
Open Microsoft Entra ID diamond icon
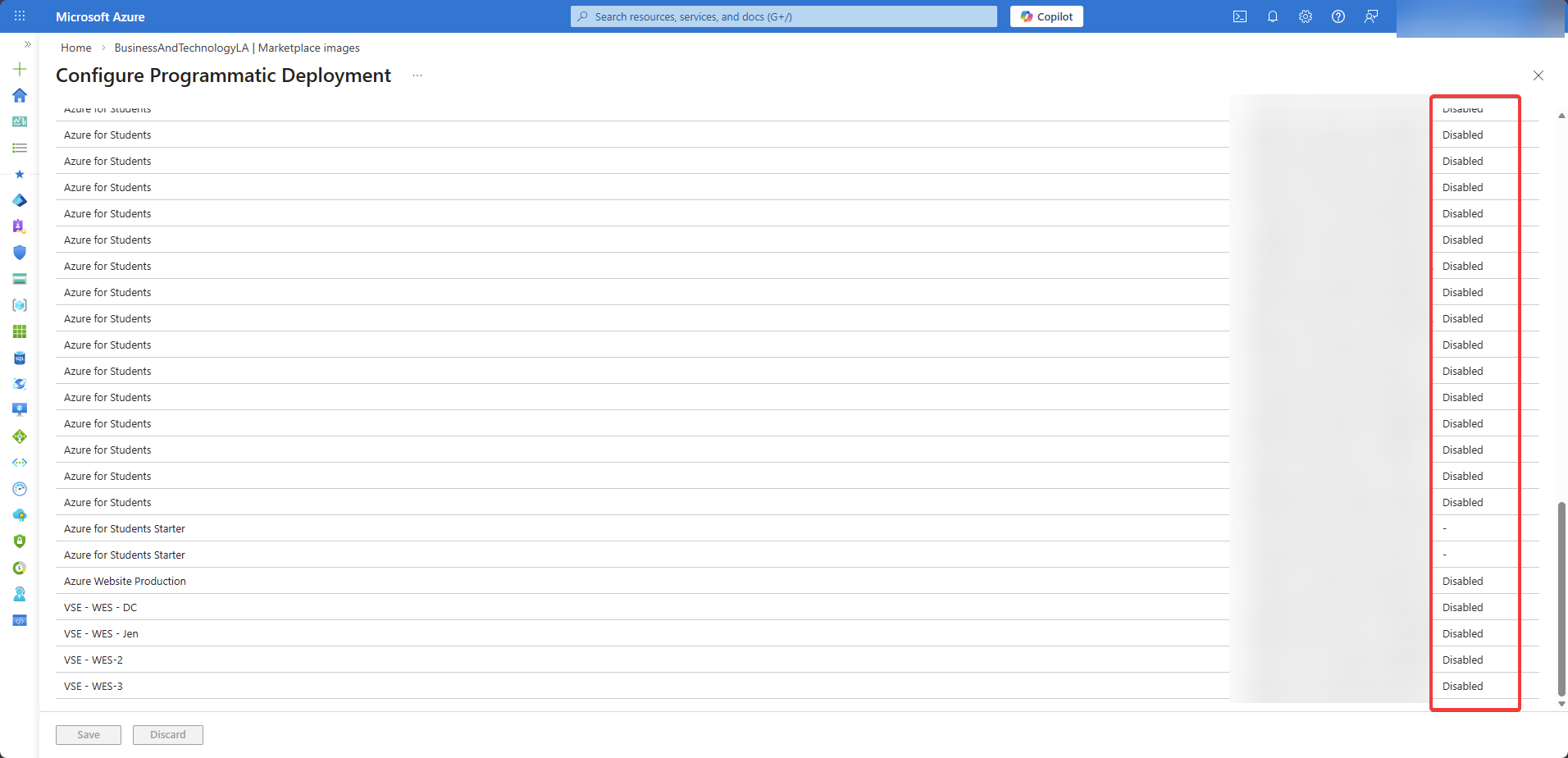(20, 200)
